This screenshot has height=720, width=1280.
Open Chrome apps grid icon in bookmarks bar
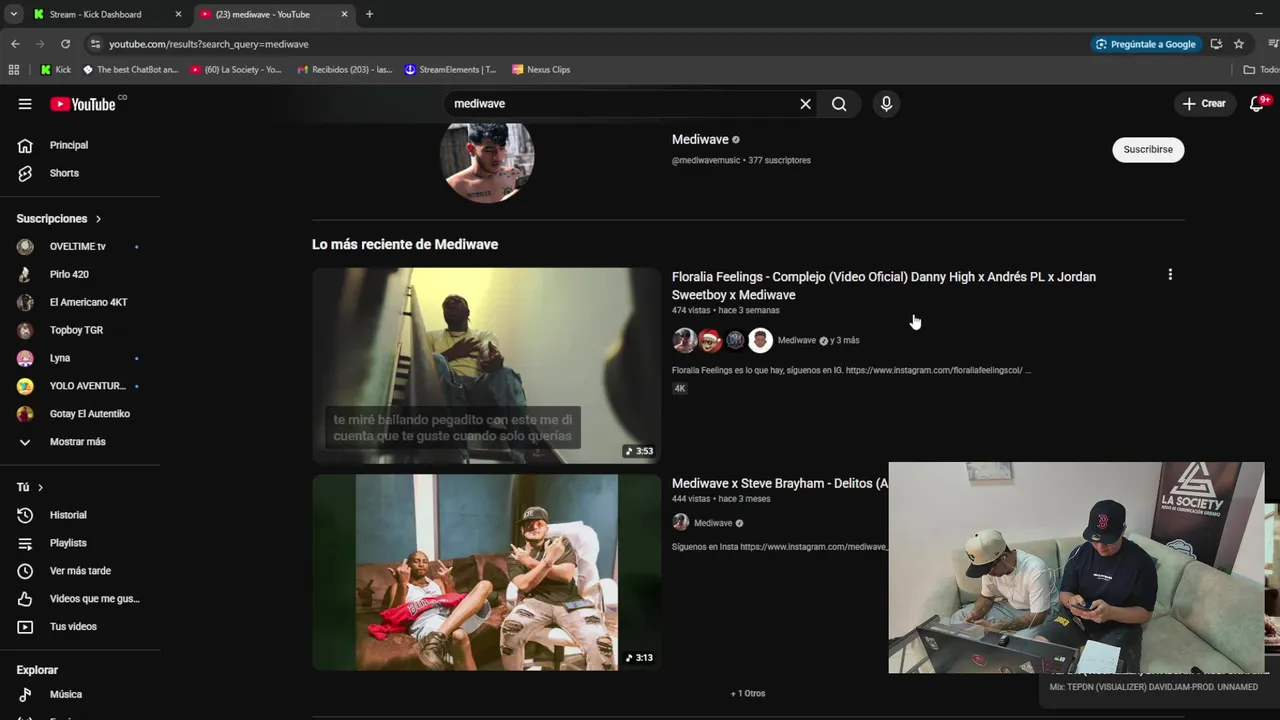tap(14, 70)
